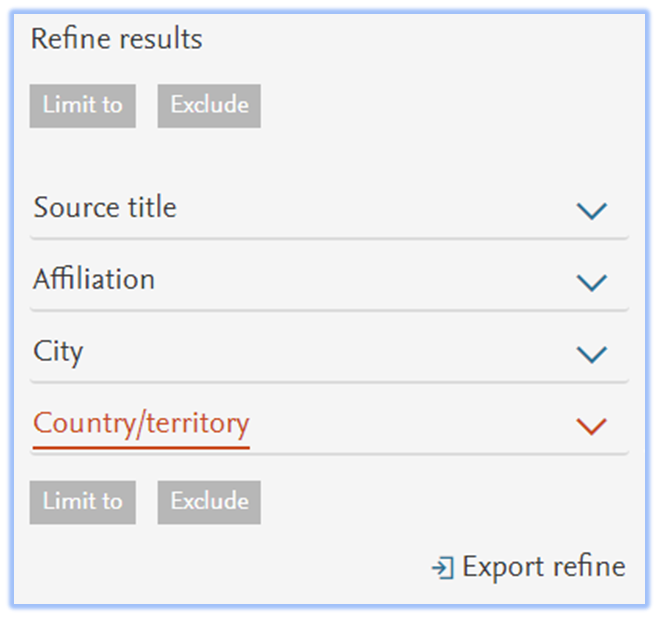This screenshot has height=618, width=659.
Task: Expand the Affiliation filter section
Action: click(x=329, y=279)
